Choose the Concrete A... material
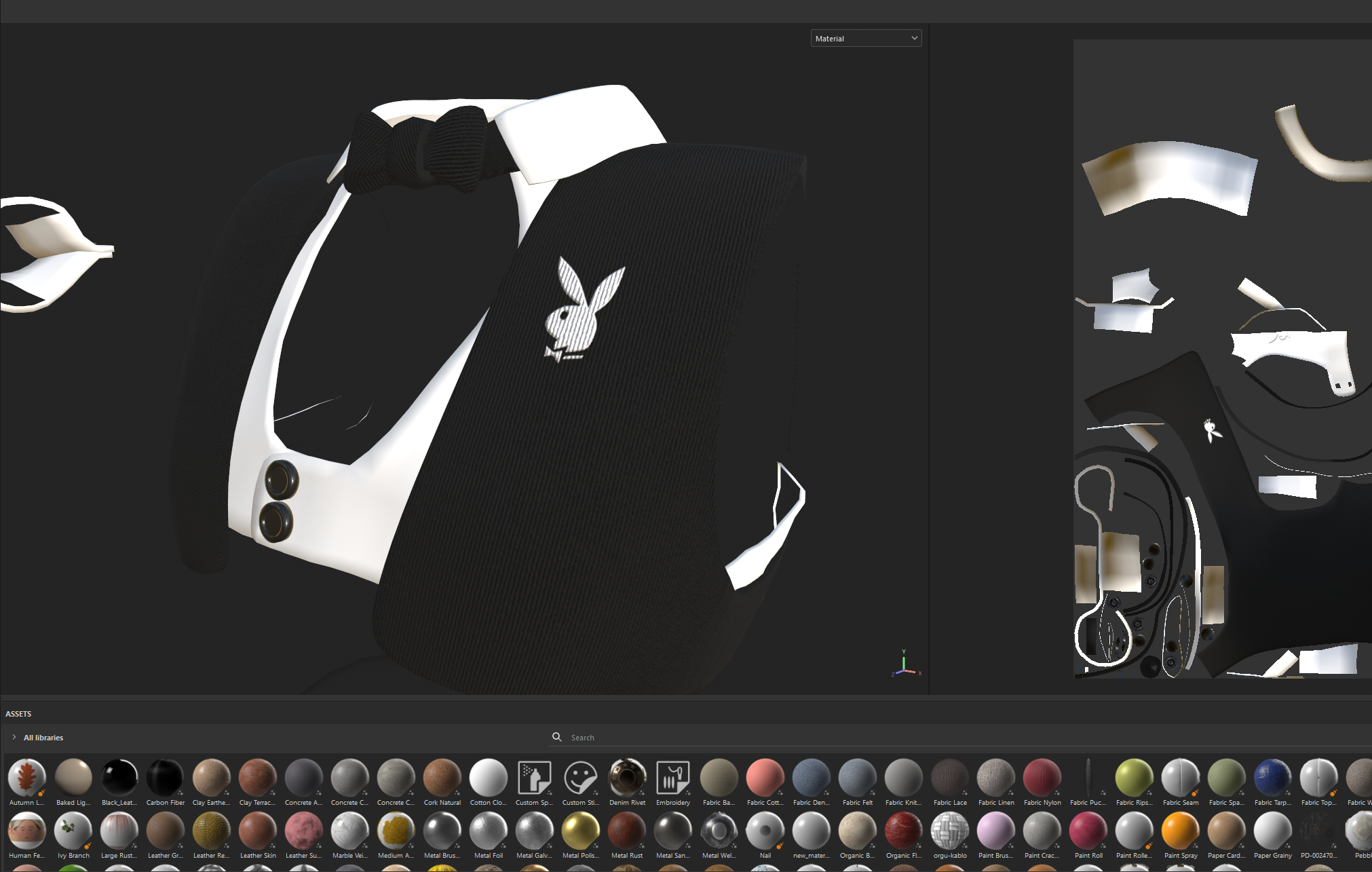The image size is (1372, 872). (x=303, y=777)
